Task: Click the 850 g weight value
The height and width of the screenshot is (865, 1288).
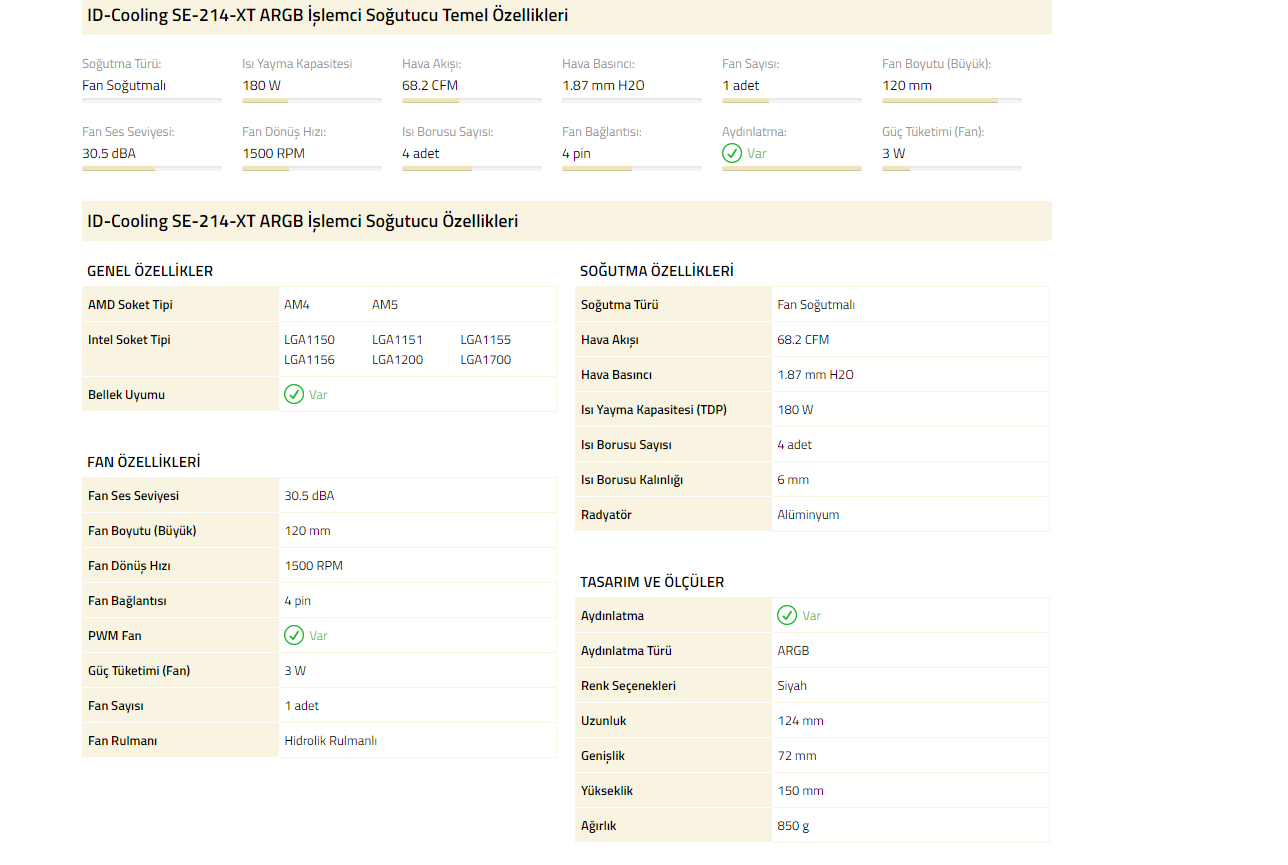Action: [794, 825]
